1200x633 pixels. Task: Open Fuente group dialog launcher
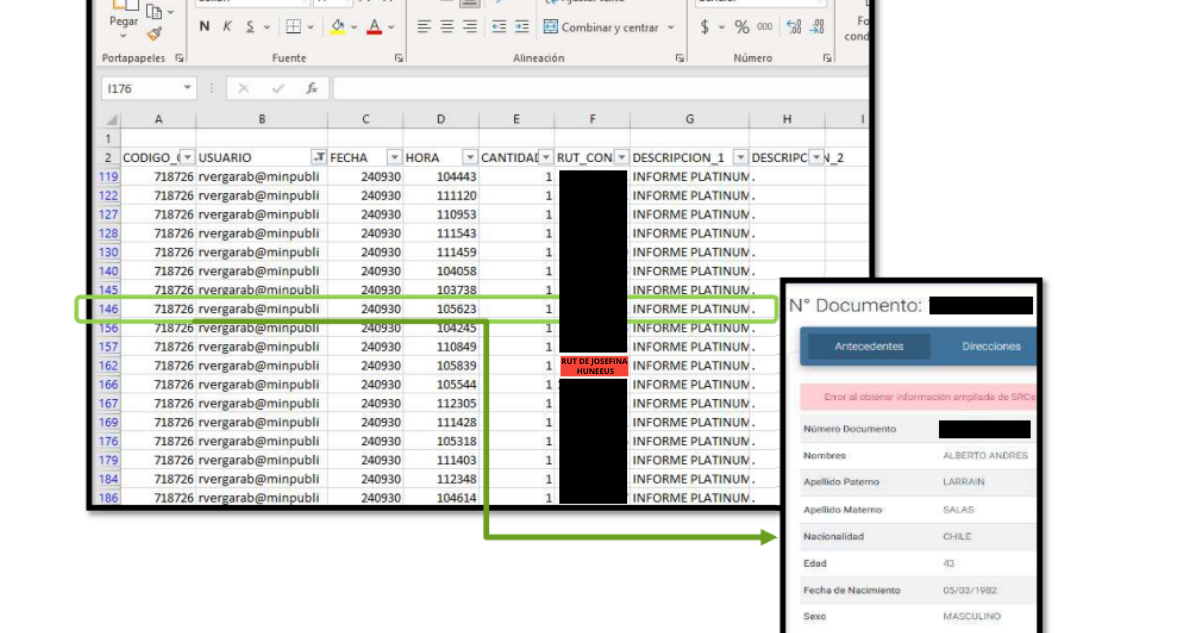(x=398, y=58)
